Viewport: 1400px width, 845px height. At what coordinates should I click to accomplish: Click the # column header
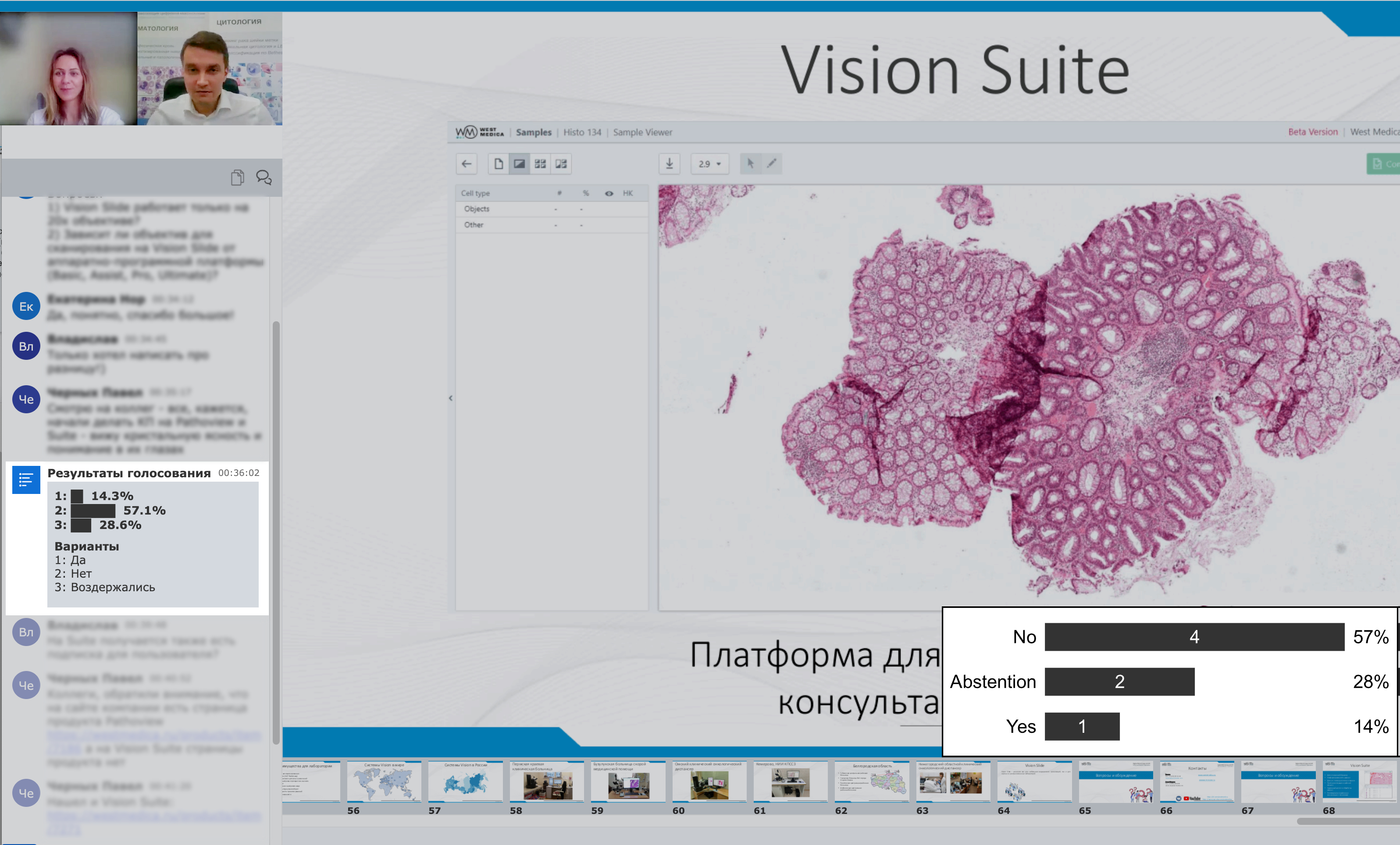559,194
